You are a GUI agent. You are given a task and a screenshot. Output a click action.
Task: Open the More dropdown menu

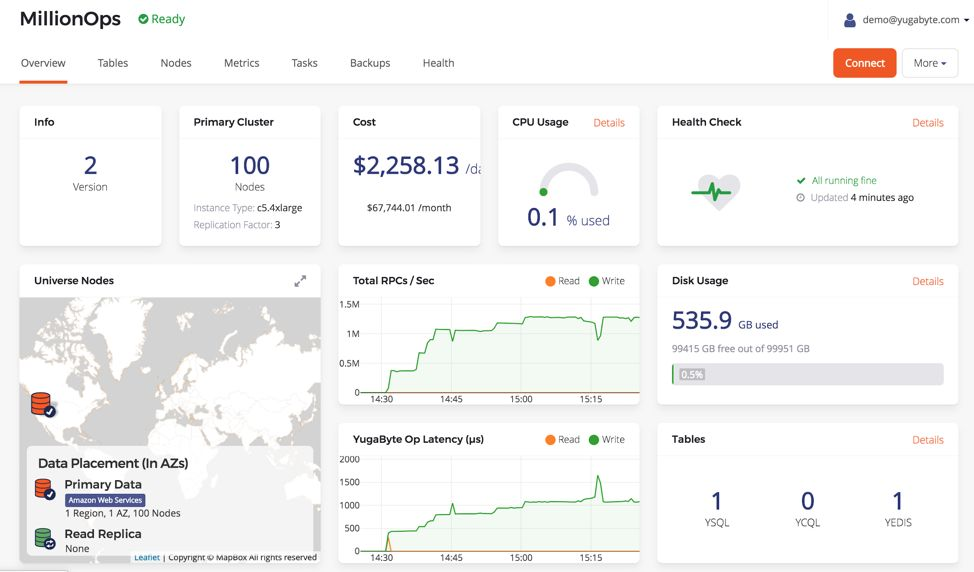point(929,63)
